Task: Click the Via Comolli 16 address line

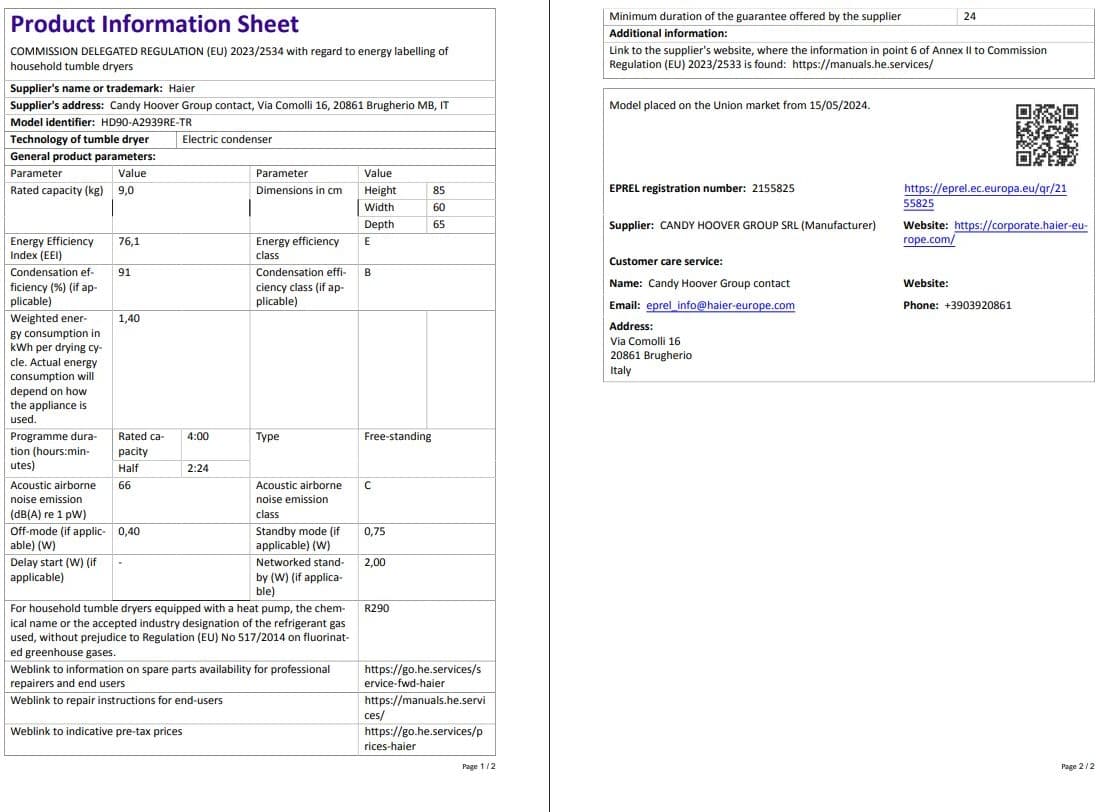Action: pos(645,341)
